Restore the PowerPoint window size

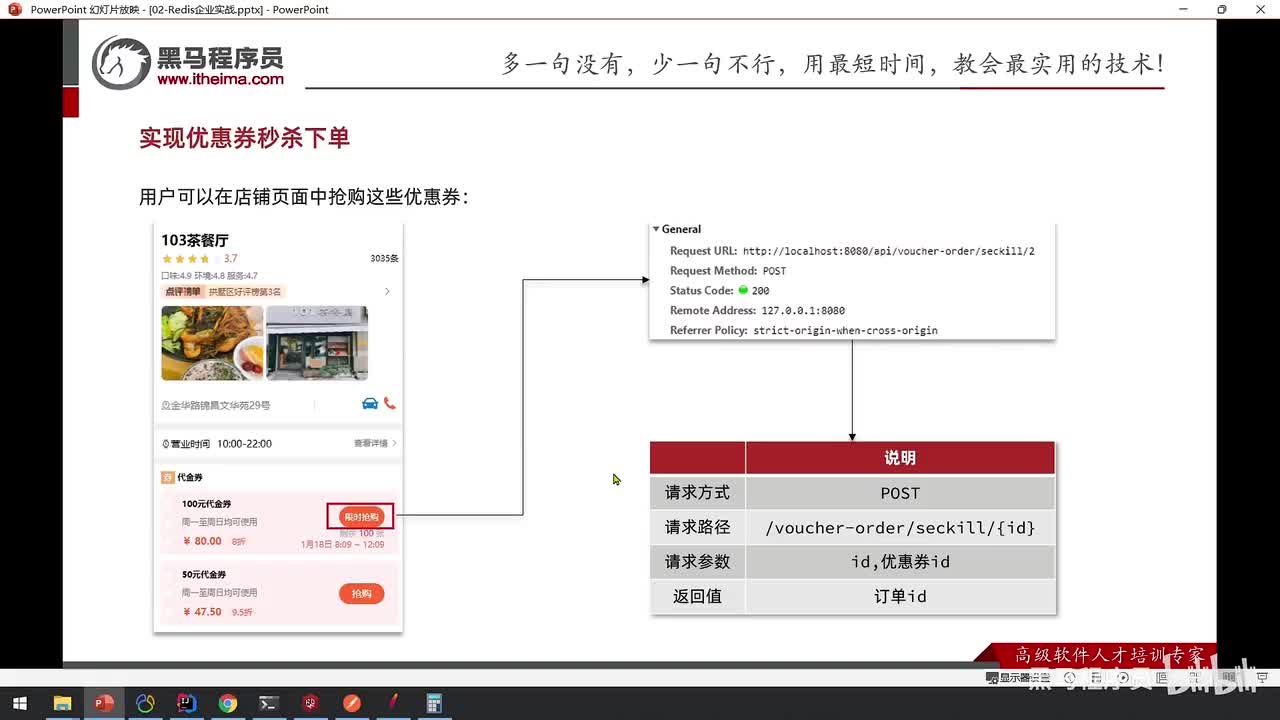coord(1221,9)
